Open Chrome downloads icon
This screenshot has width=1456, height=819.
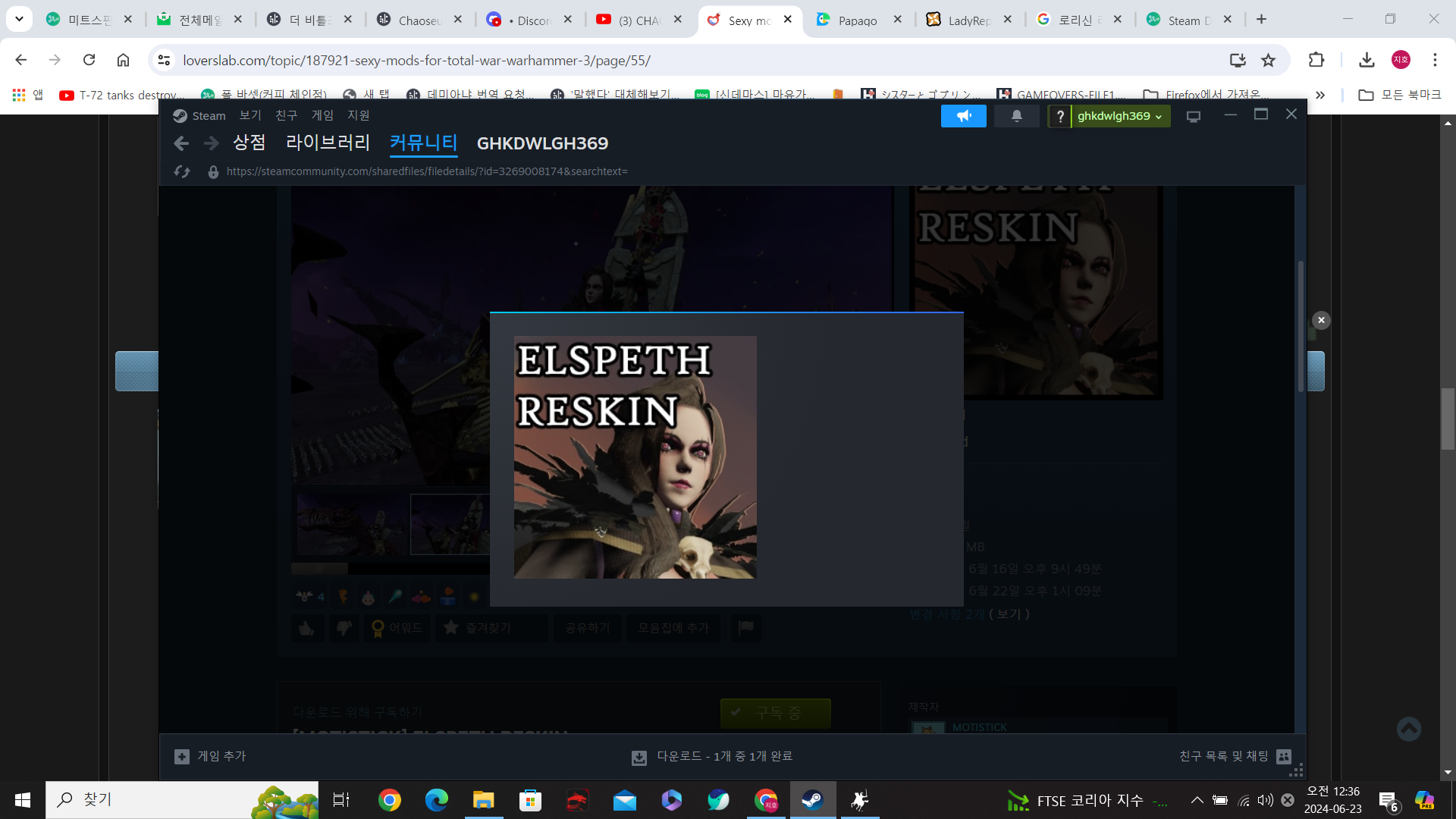tap(1367, 60)
